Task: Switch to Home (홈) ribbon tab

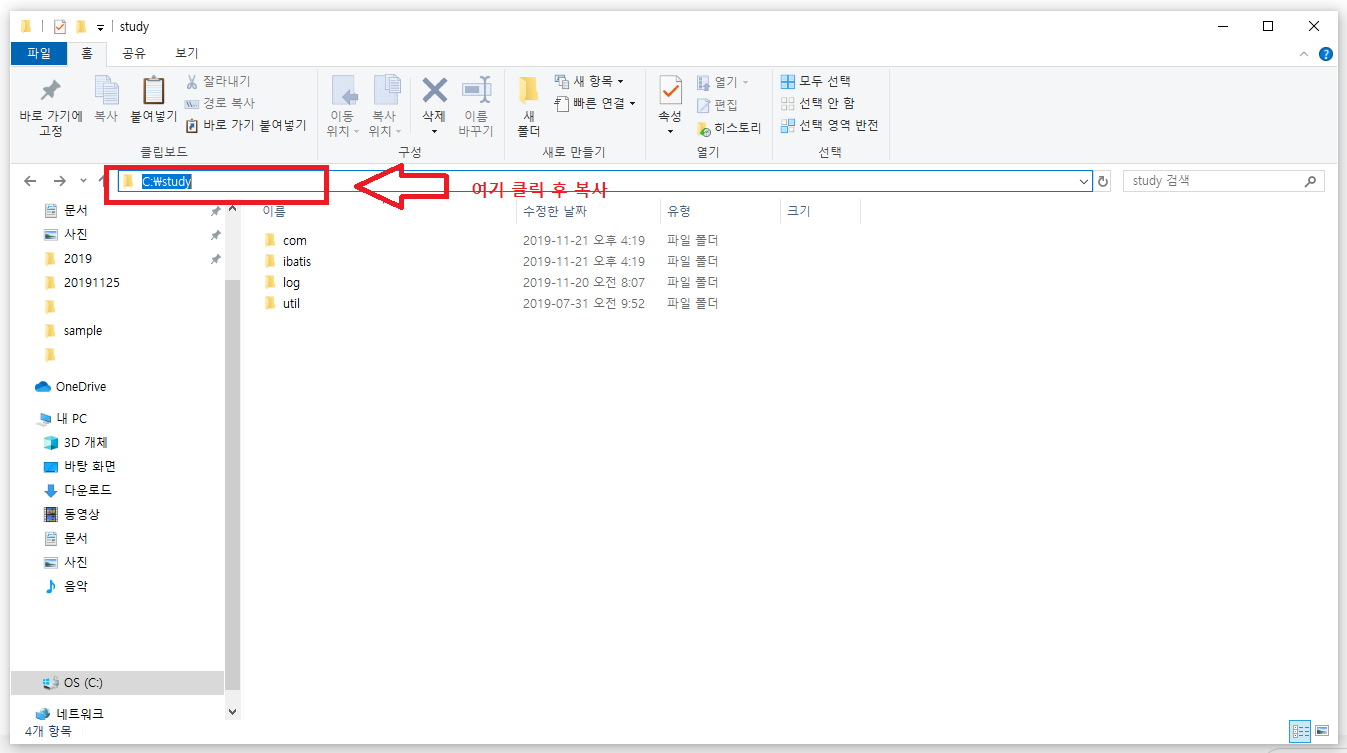Action: click(87, 53)
